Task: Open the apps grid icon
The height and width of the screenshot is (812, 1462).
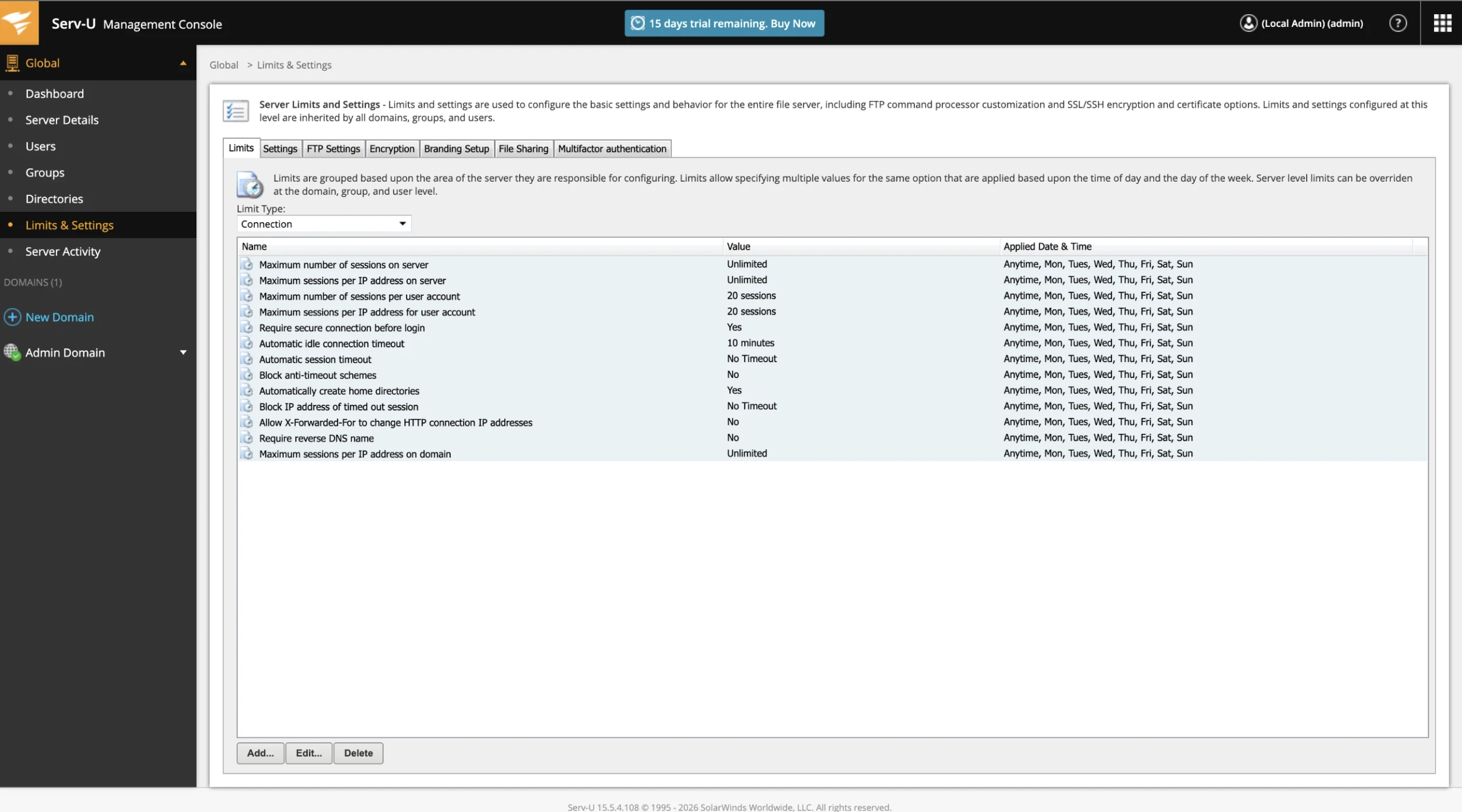Action: coord(1442,23)
